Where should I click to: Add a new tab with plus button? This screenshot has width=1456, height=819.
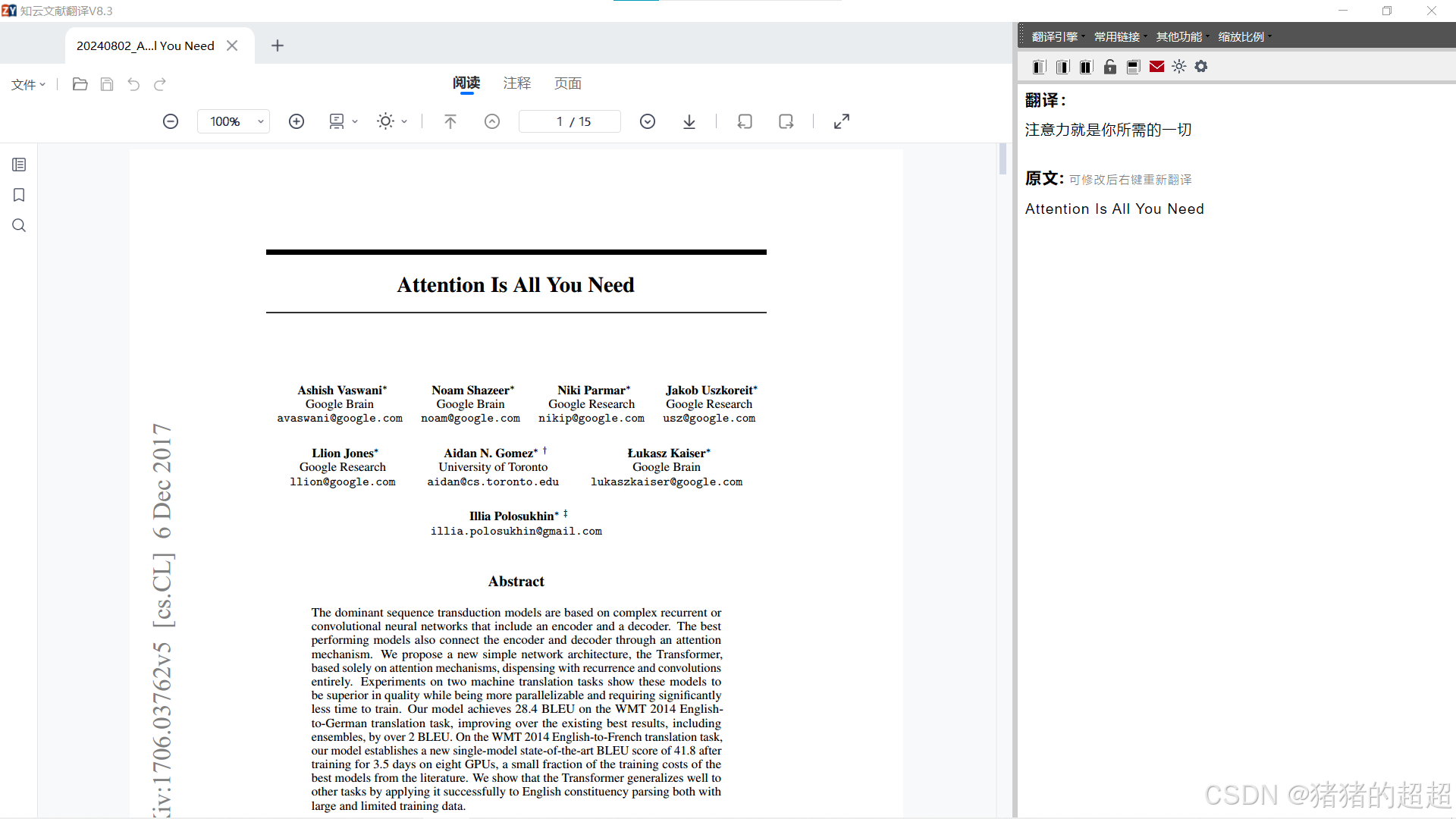tap(278, 45)
